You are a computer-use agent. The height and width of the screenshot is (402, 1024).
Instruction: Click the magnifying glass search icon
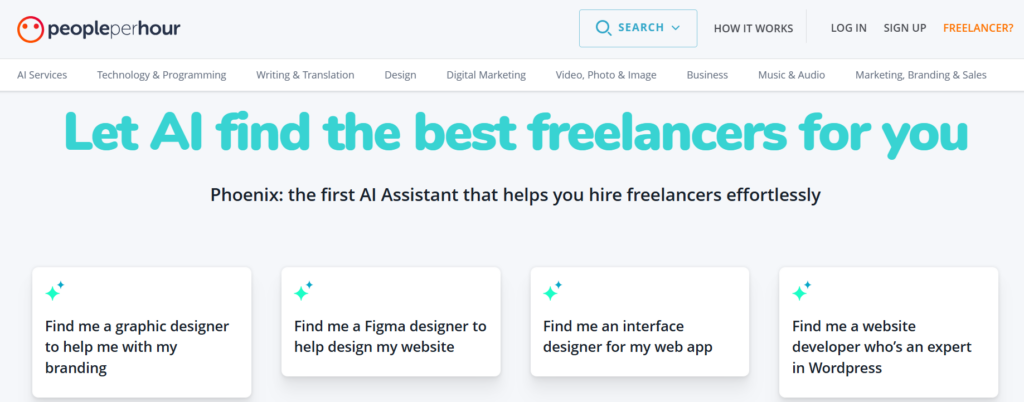click(x=603, y=28)
